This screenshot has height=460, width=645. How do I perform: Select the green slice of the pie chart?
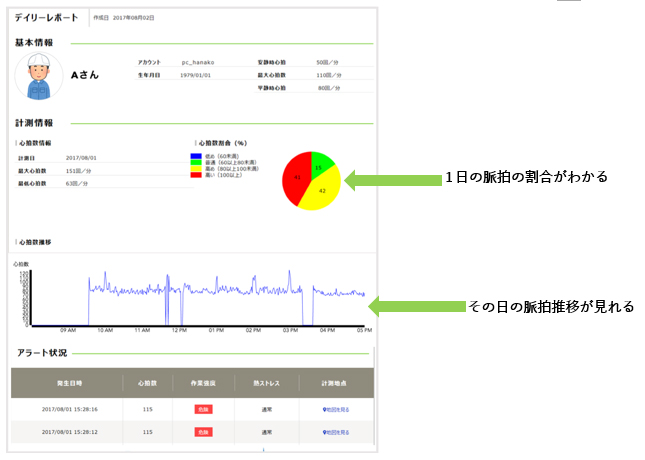coord(320,164)
